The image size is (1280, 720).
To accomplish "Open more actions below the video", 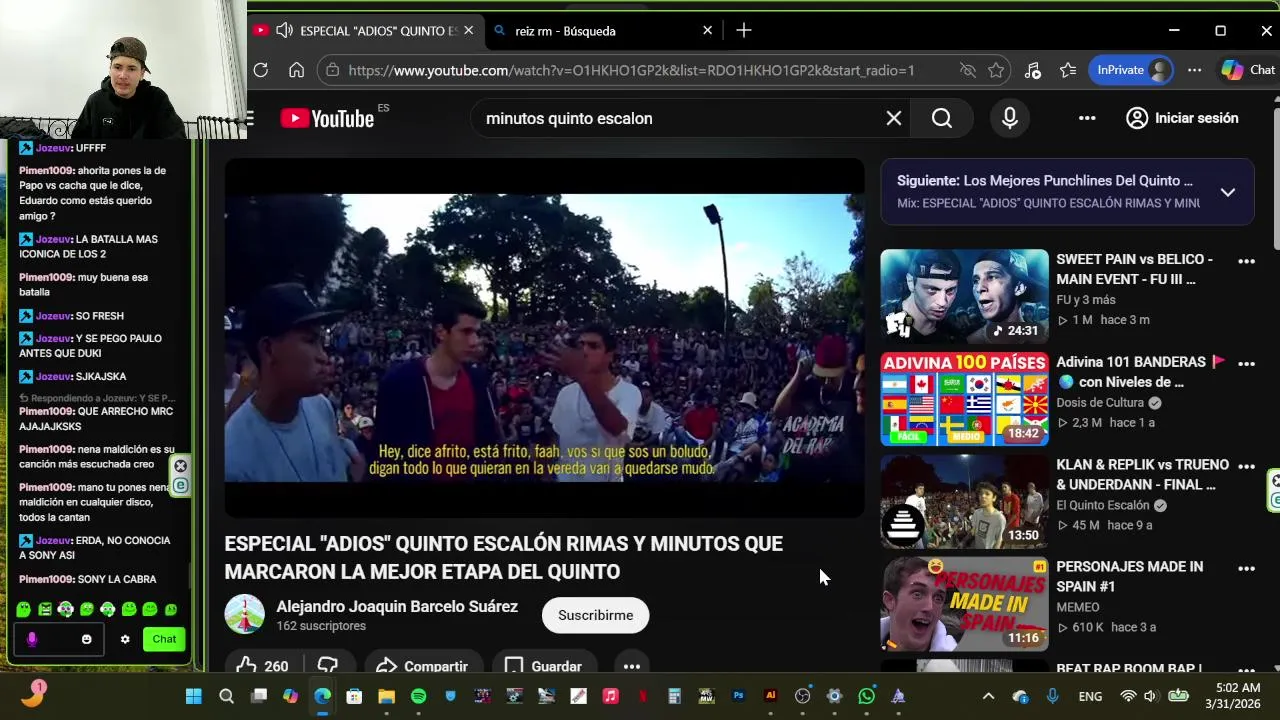I will click(632, 666).
